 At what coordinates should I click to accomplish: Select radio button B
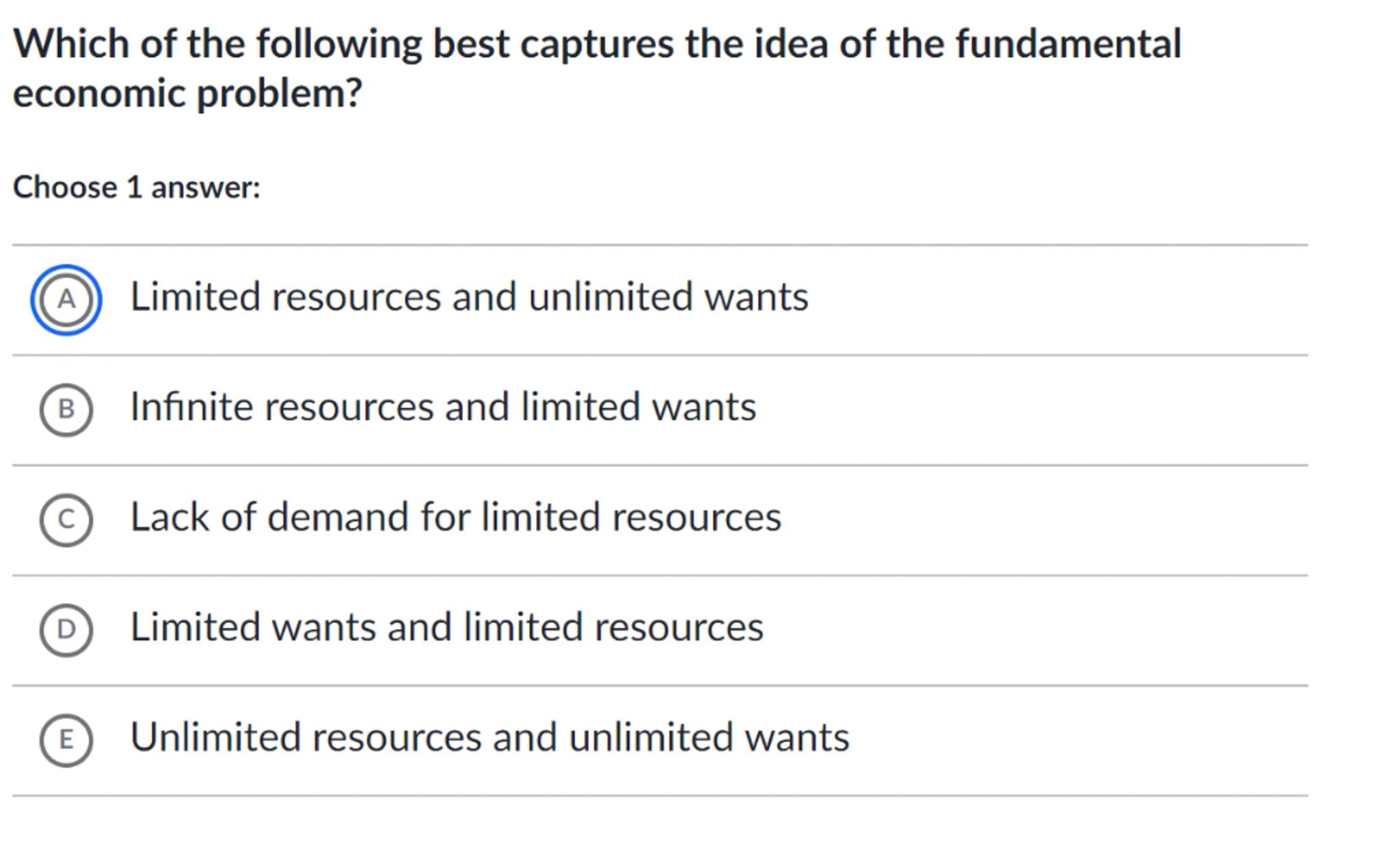click(66, 409)
